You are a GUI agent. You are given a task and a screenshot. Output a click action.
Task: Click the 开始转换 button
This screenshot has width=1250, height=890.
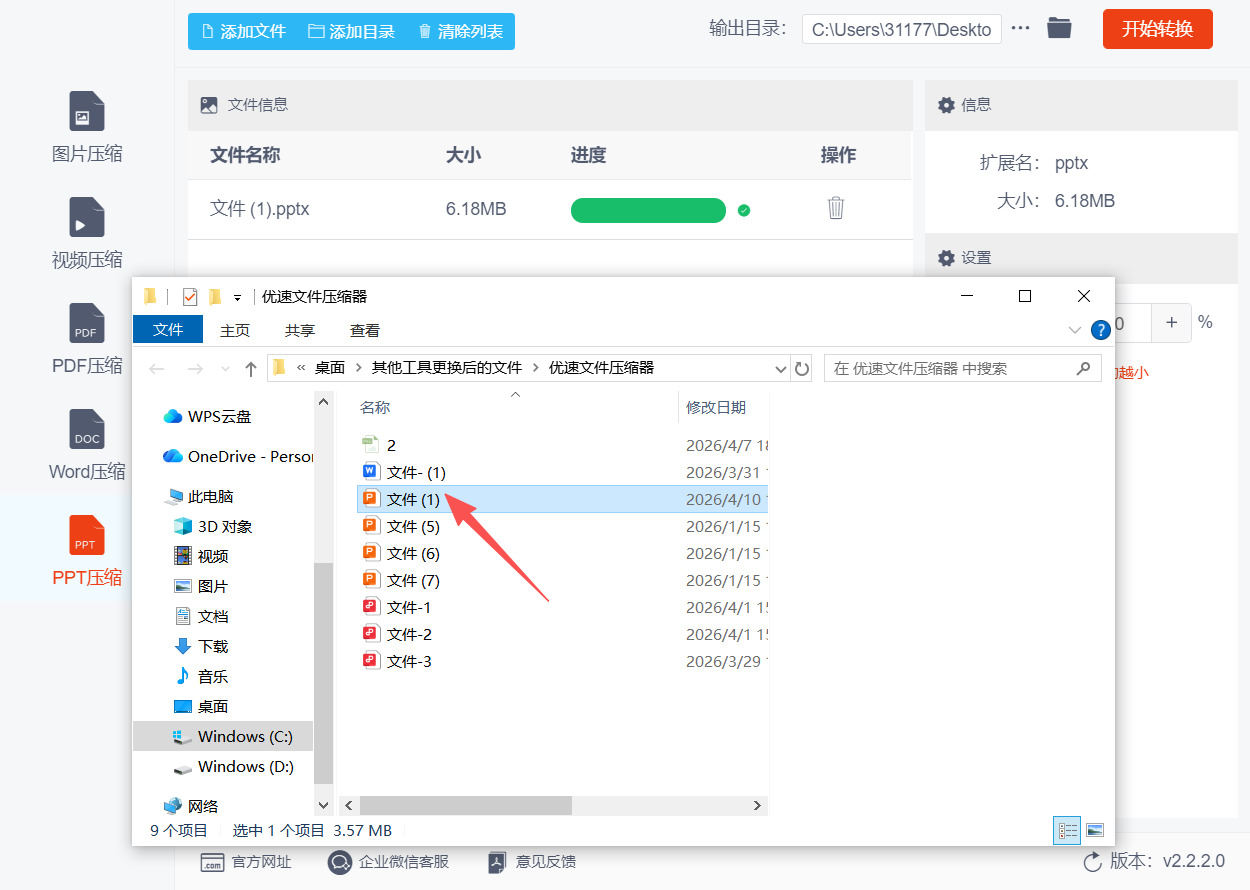[1157, 29]
